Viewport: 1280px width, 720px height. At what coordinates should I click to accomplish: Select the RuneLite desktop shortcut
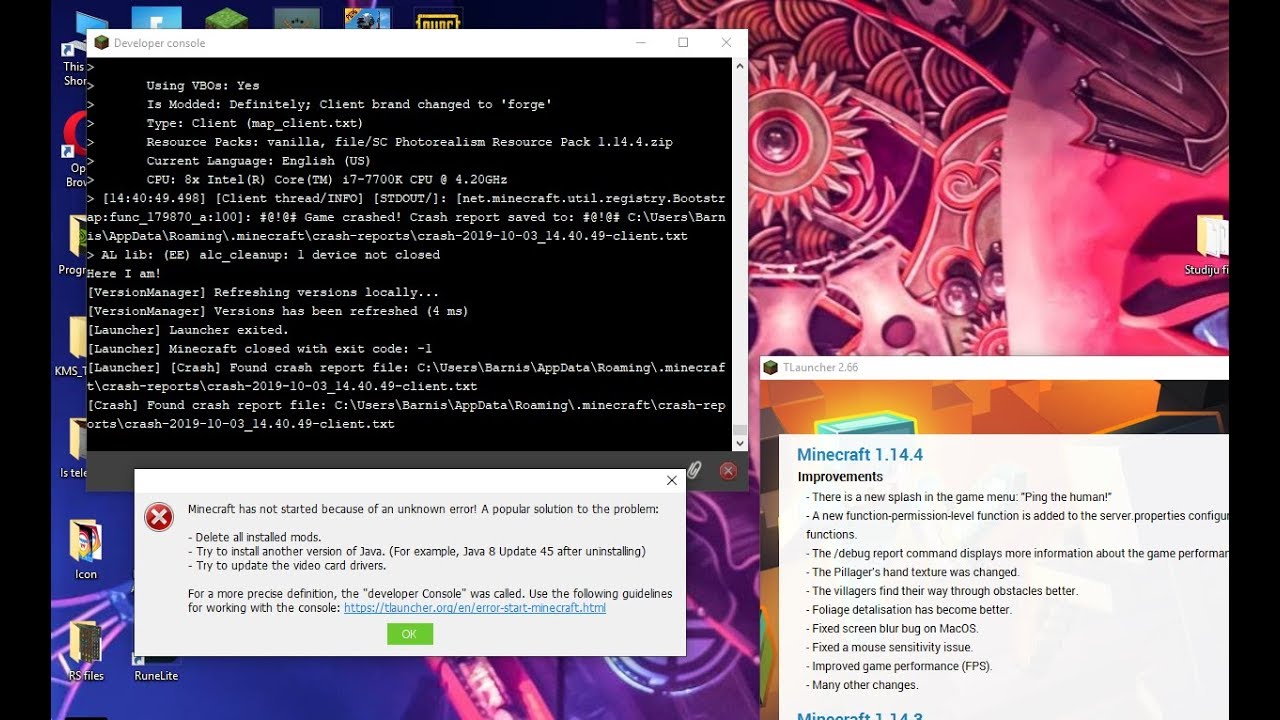[x=156, y=669]
